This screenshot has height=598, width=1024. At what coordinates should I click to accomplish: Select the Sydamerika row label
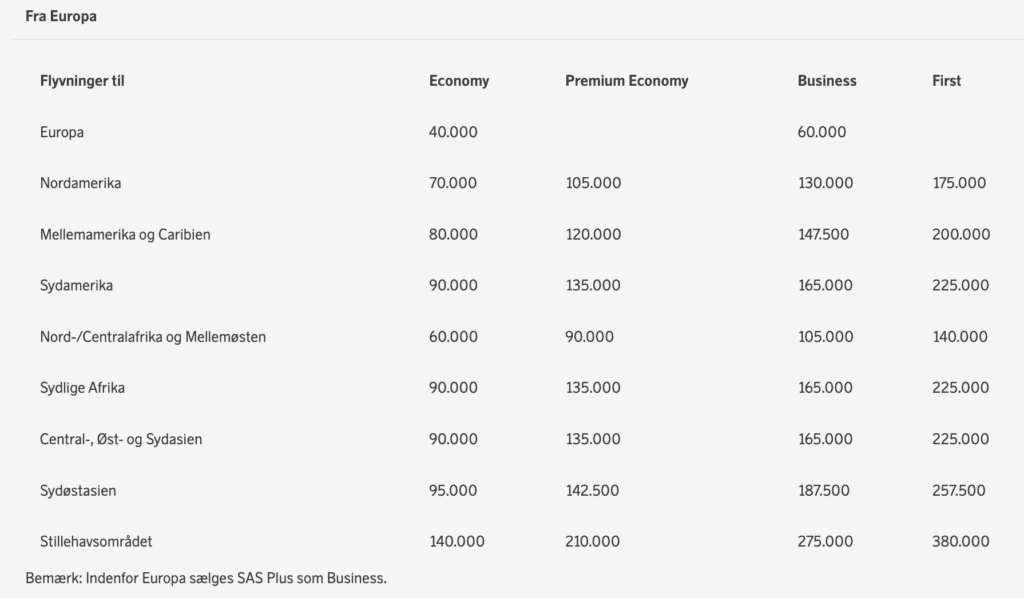pyautogui.click(x=76, y=285)
